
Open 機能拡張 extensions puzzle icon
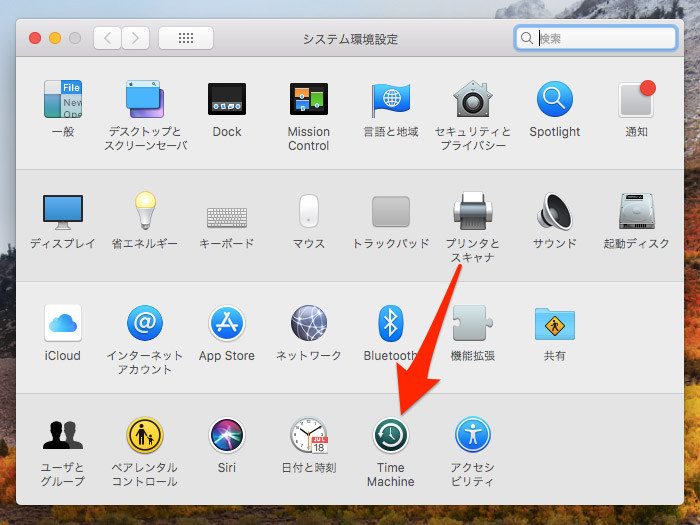[473, 323]
